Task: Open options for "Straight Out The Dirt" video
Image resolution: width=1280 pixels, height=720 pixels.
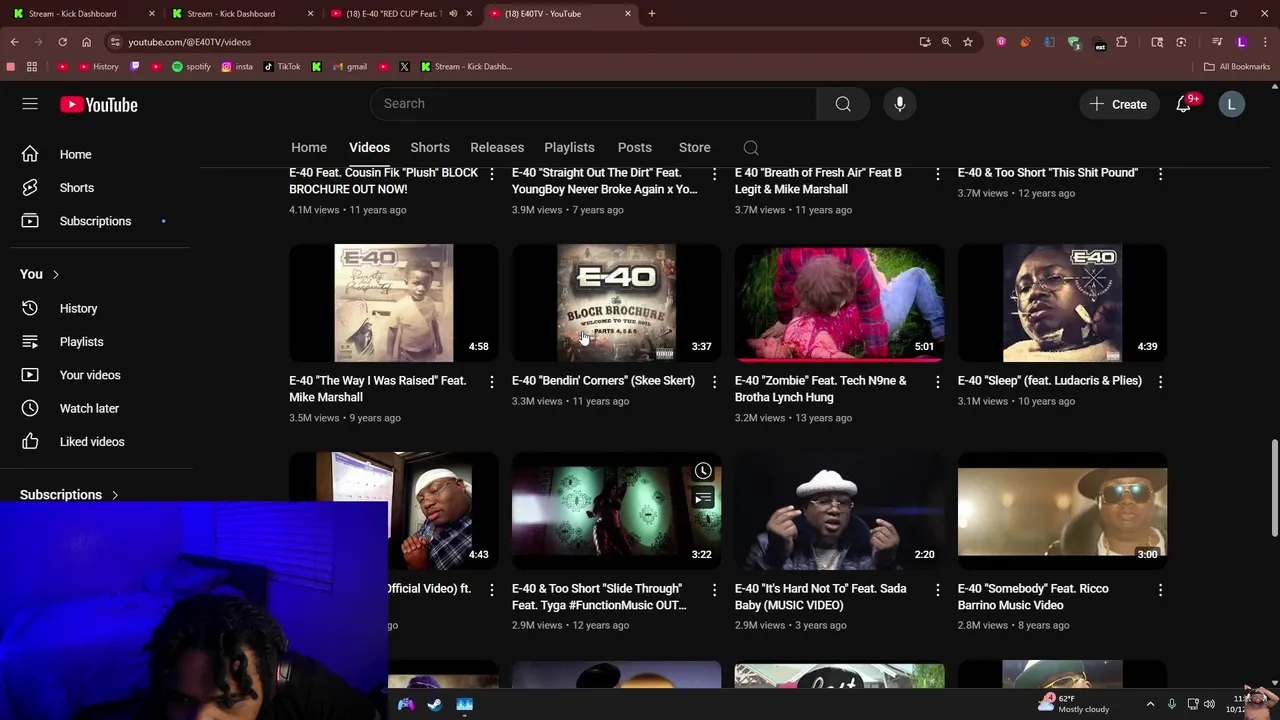Action: (714, 174)
